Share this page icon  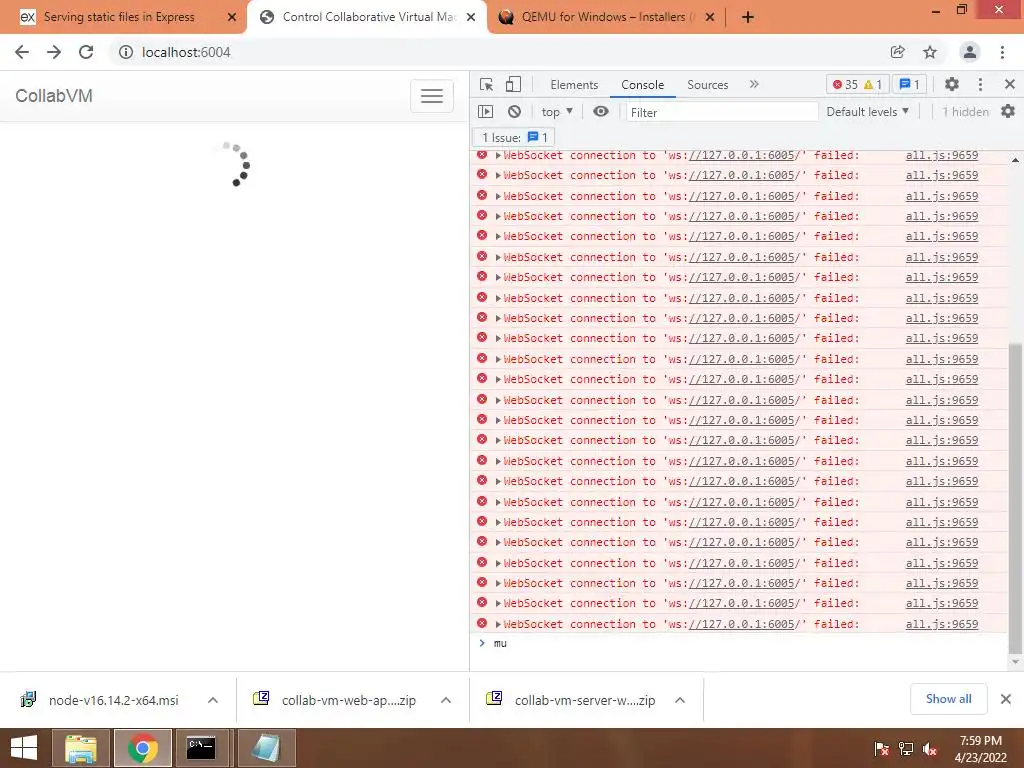[x=897, y=52]
